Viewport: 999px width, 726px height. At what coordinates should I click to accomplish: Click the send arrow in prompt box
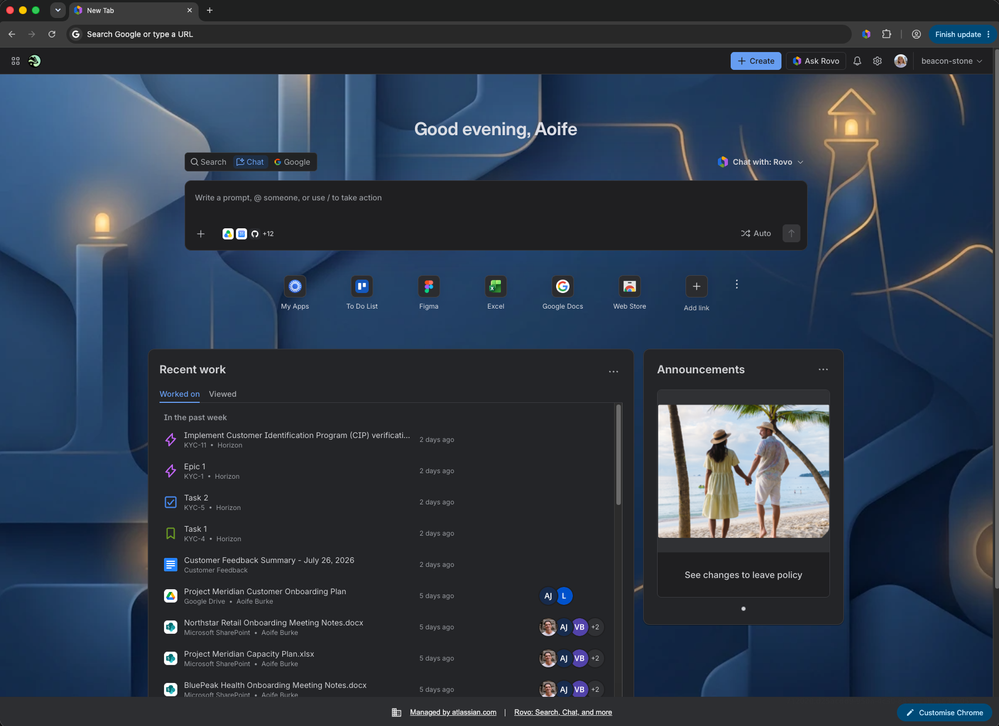[x=791, y=234]
